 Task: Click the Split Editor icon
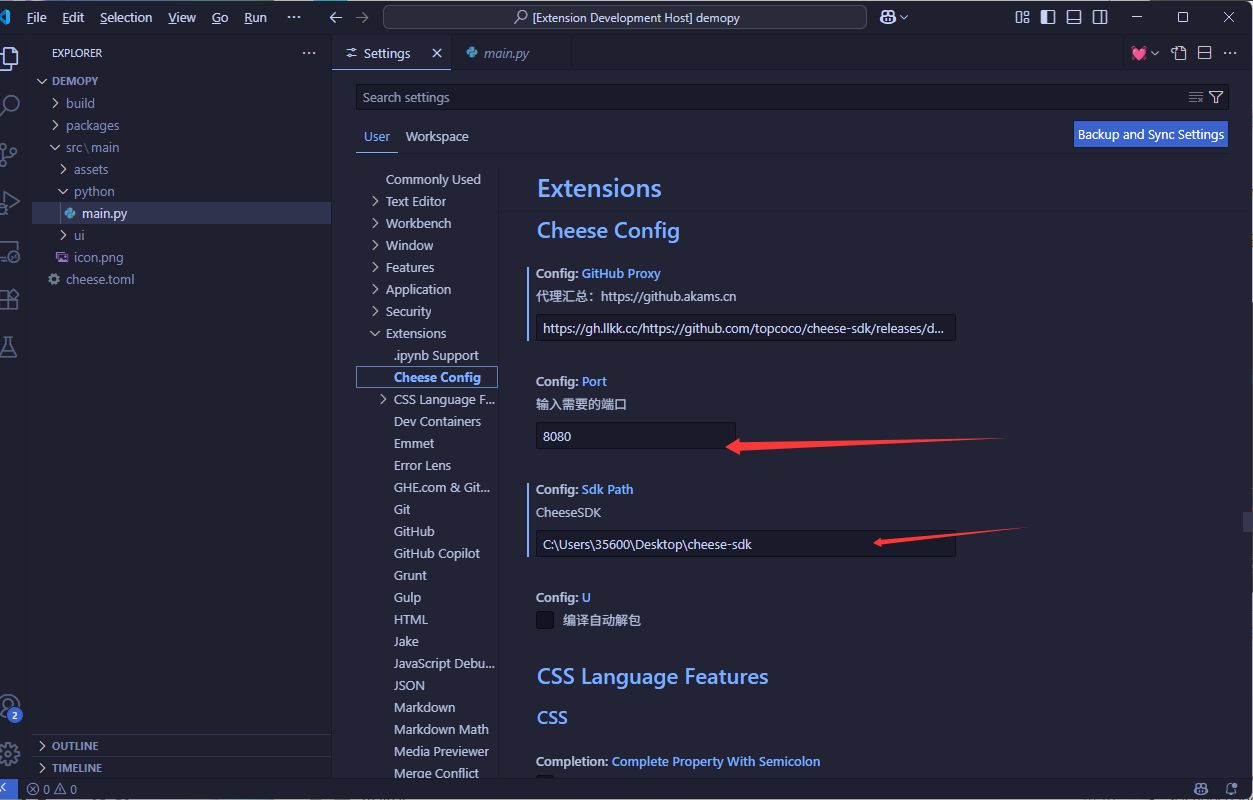click(1205, 53)
